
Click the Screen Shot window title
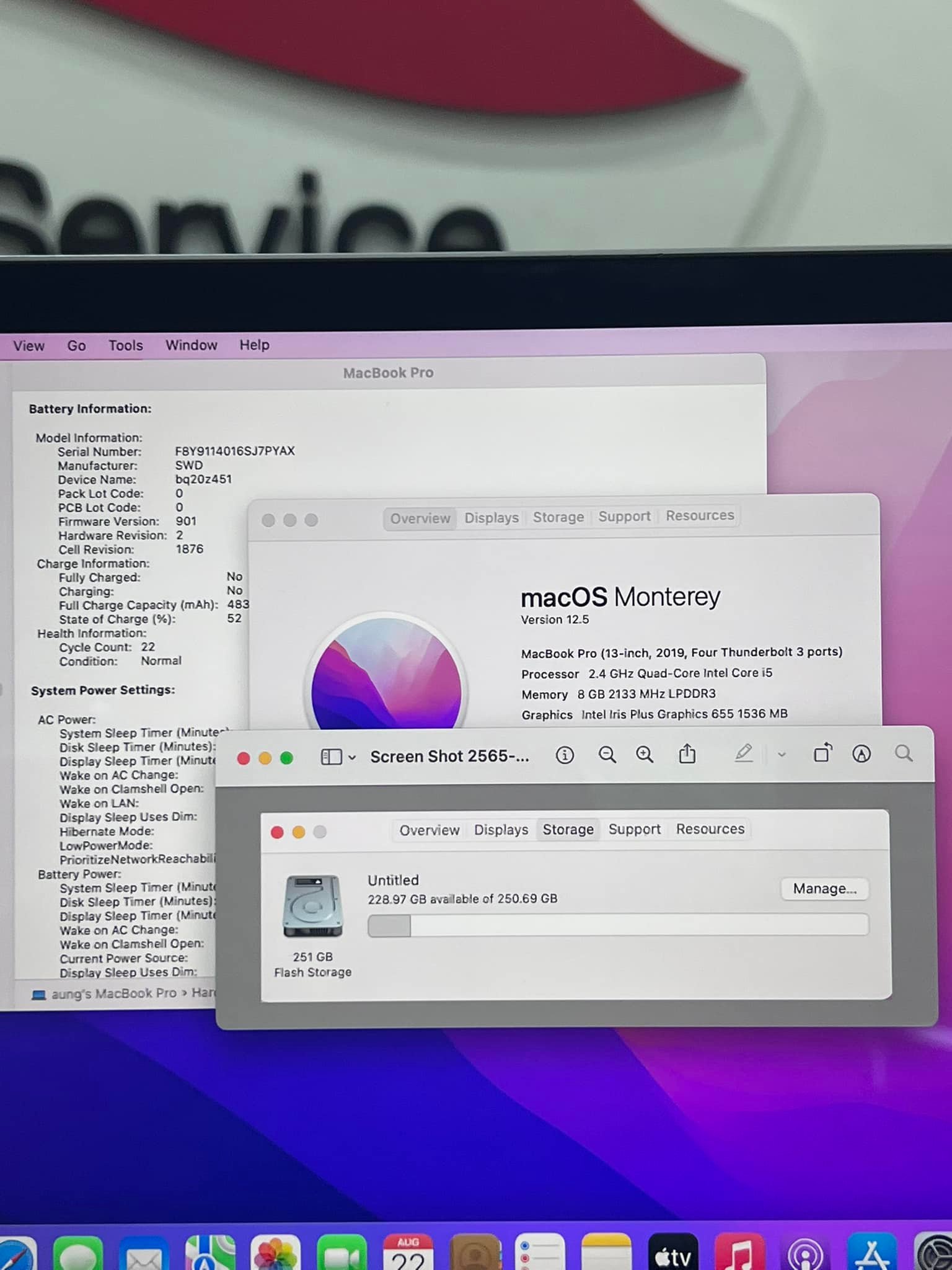[449, 757]
